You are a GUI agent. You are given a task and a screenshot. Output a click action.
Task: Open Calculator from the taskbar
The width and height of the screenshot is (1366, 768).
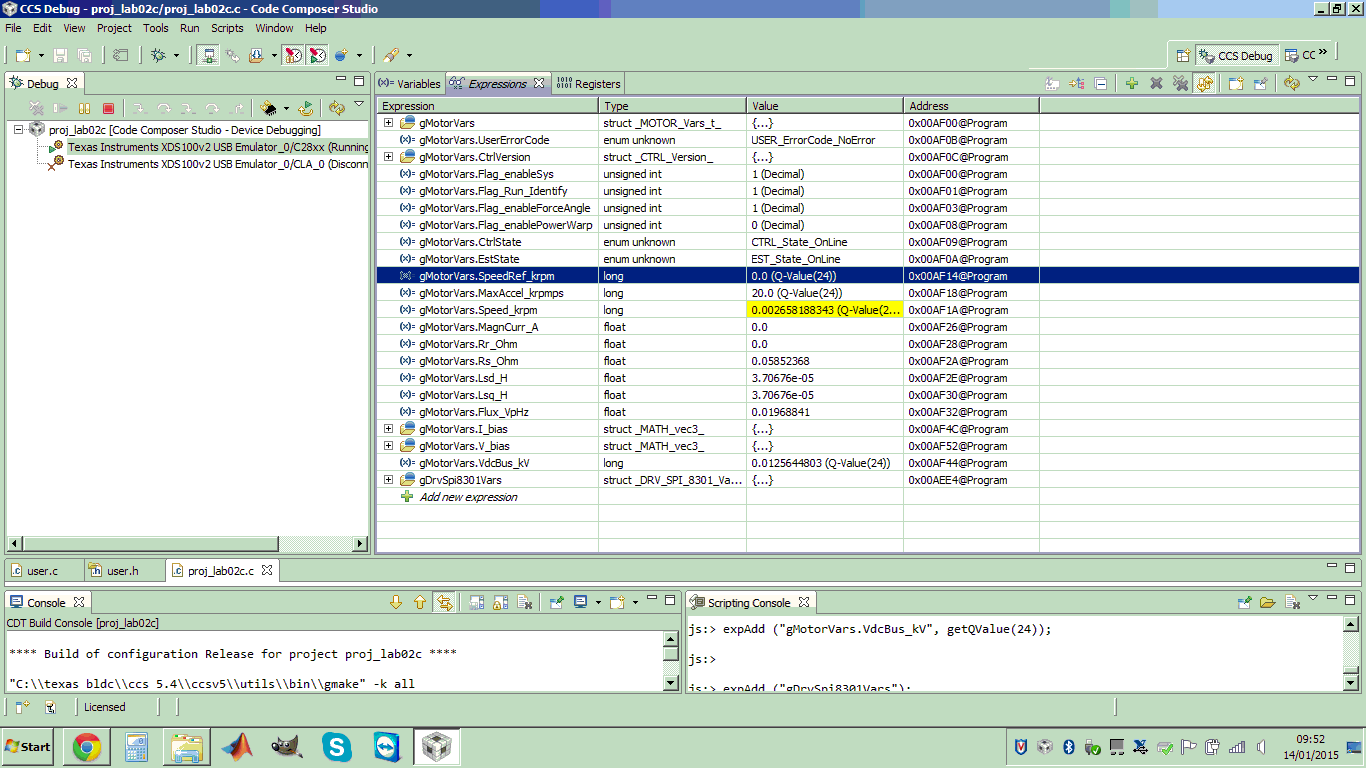coord(137,747)
